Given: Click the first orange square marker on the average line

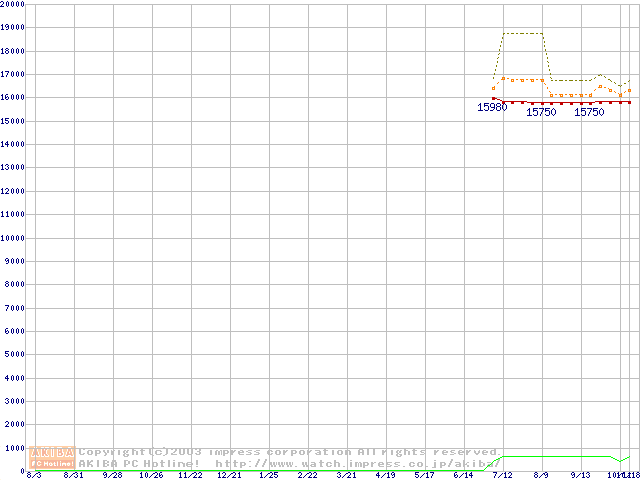Looking at the screenshot, I should click(x=493, y=88).
